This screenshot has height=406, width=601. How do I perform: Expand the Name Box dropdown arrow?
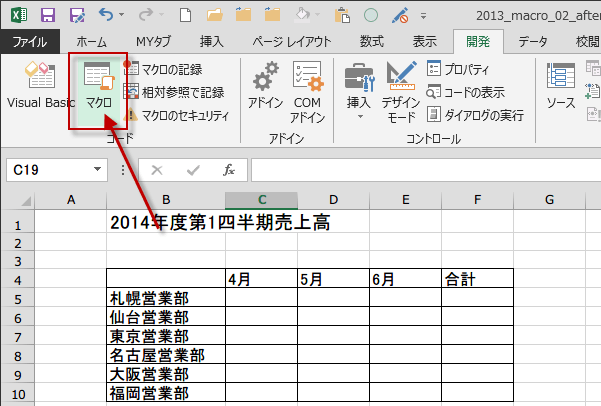pyautogui.click(x=97, y=169)
